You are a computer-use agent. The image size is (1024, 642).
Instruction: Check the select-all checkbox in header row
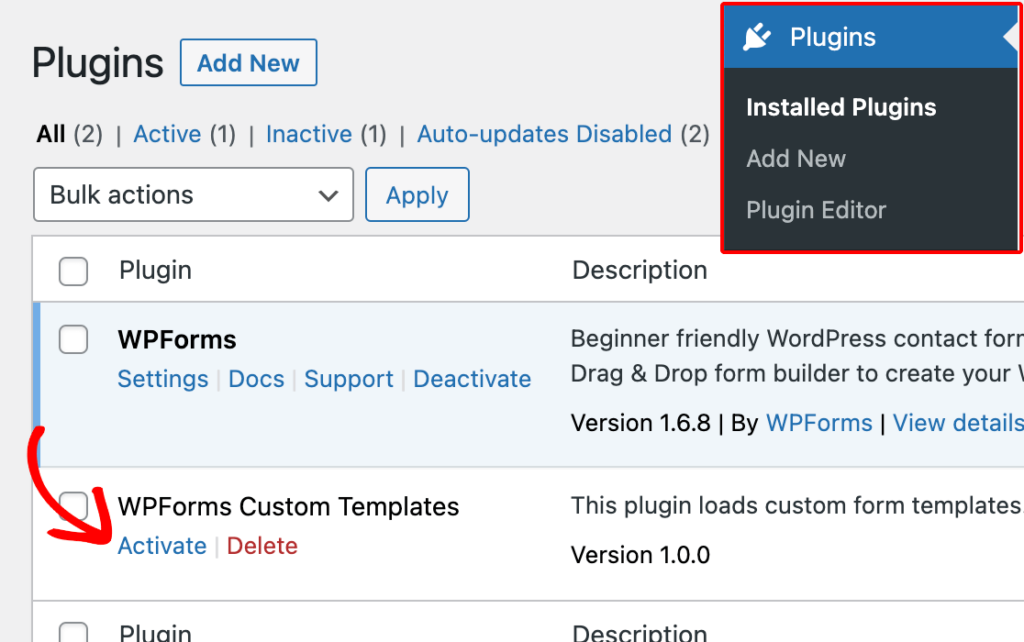73,271
